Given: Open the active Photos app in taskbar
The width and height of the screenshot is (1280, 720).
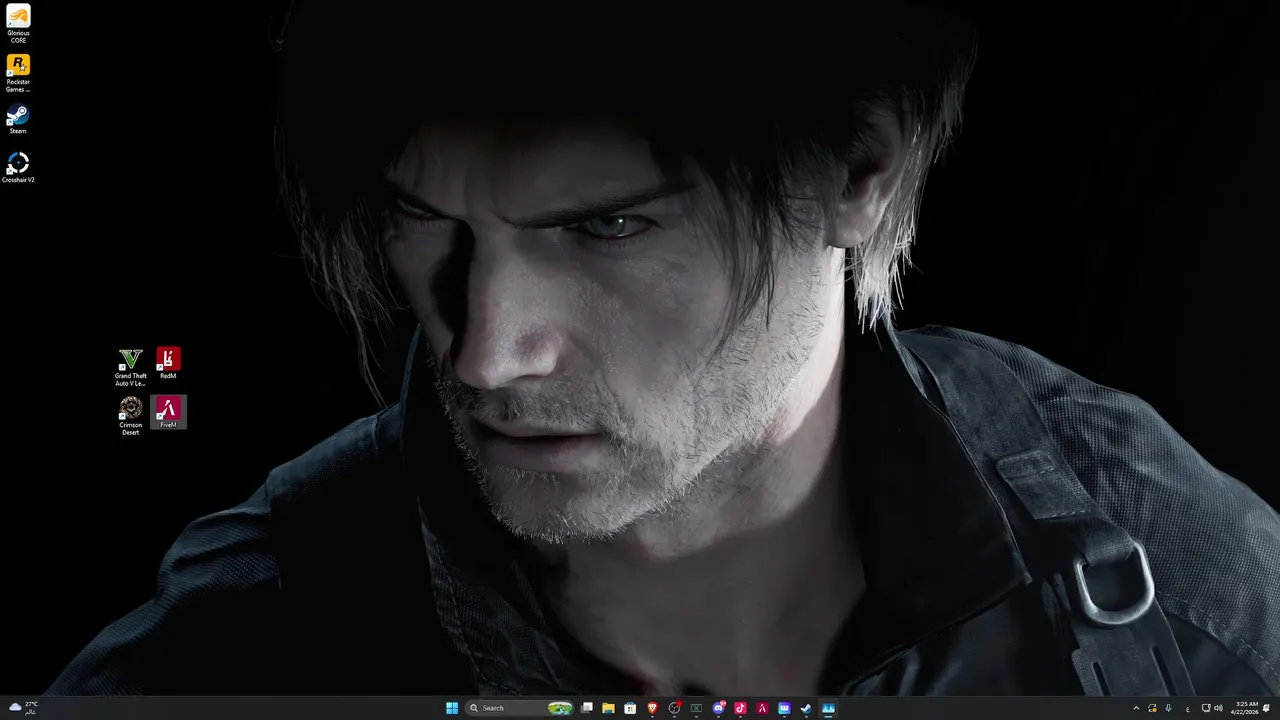Looking at the screenshot, I should coord(828,708).
